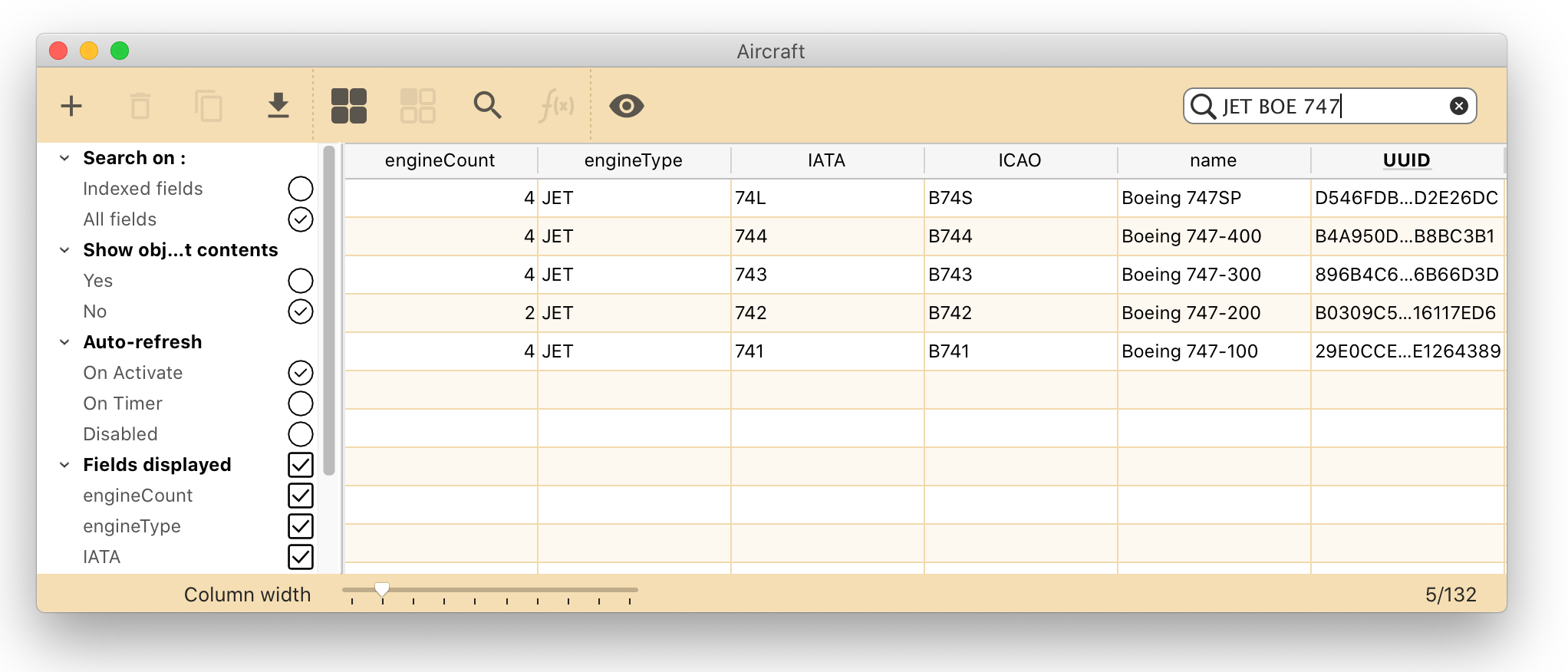This screenshot has width=1568, height=672.
Task: Toggle the eye visibility icon
Action: pos(627,106)
